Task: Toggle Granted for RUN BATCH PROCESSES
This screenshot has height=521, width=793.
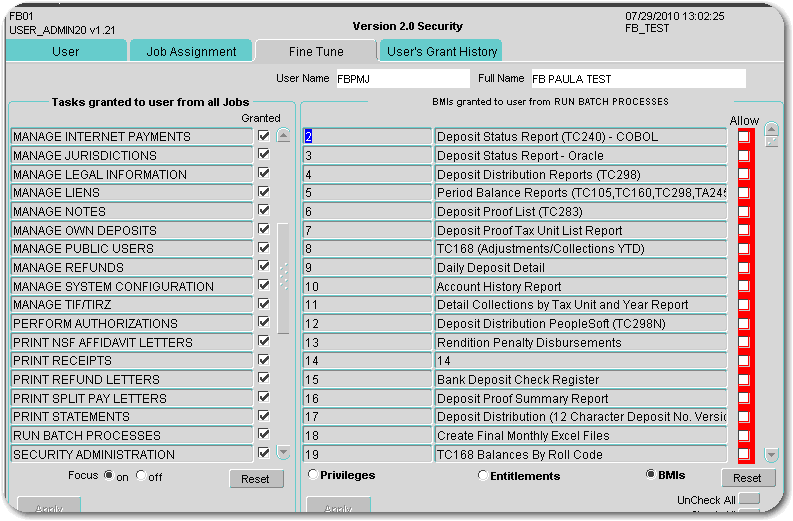Action: (263, 434)
